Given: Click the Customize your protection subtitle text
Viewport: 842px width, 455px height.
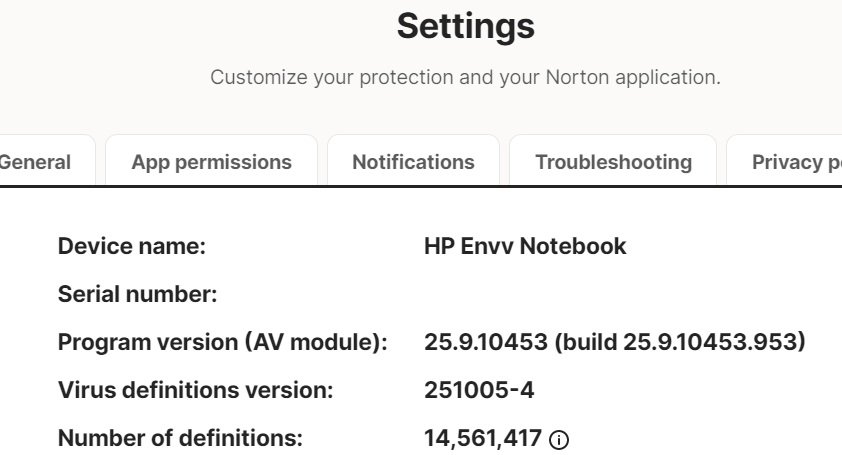Looking at the screenshot, I should [465, 77].
